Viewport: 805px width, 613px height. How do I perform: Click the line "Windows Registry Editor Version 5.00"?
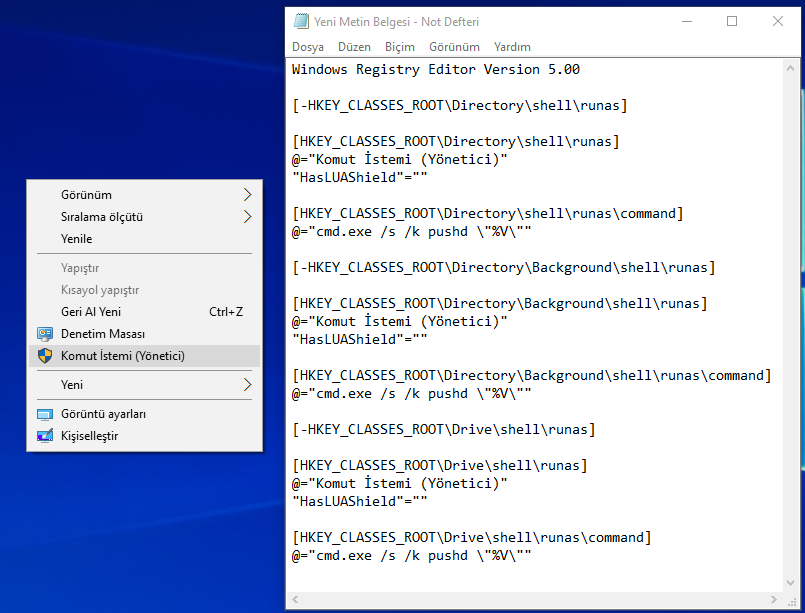[436, 69]
